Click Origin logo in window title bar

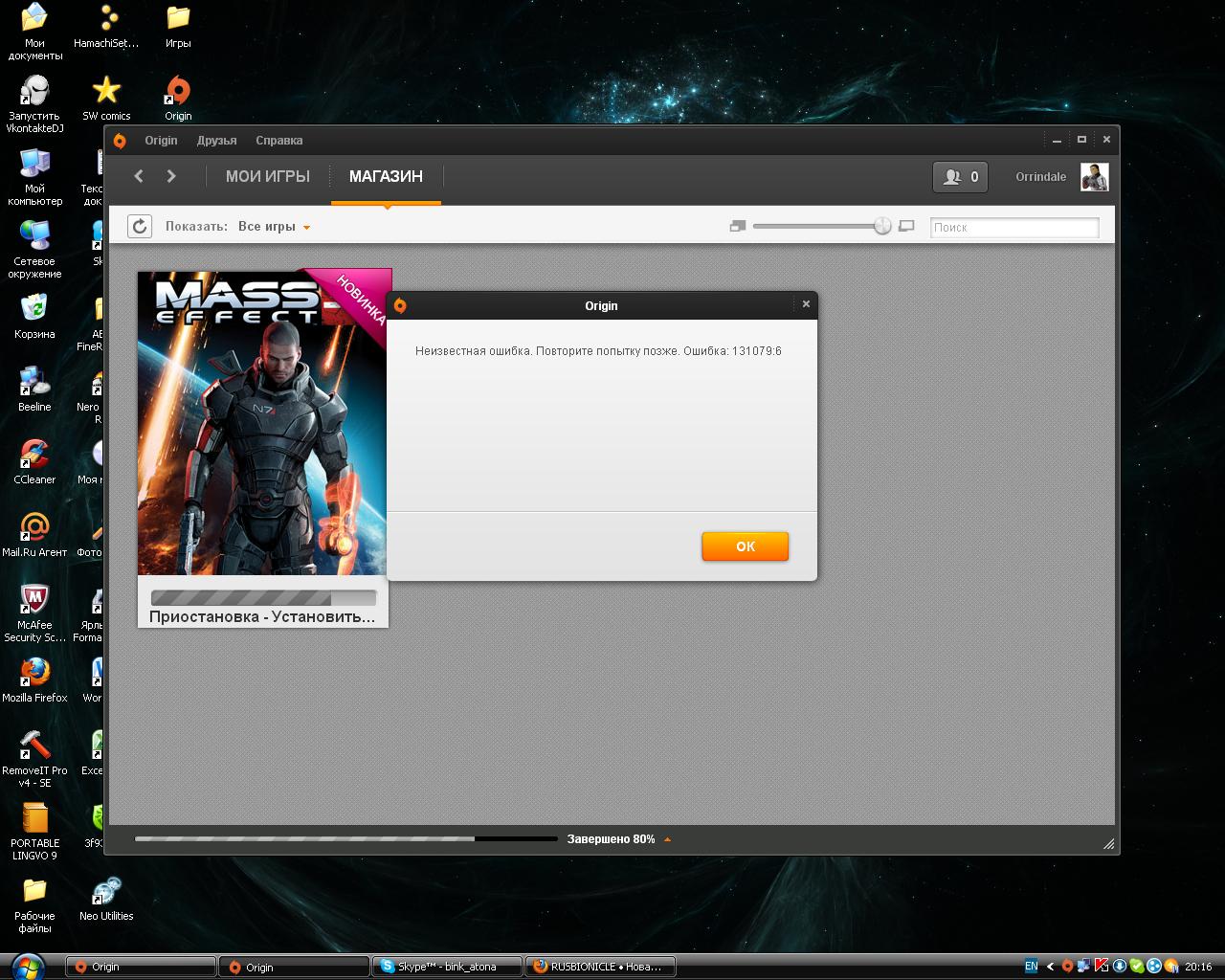[x=120, y=141]
